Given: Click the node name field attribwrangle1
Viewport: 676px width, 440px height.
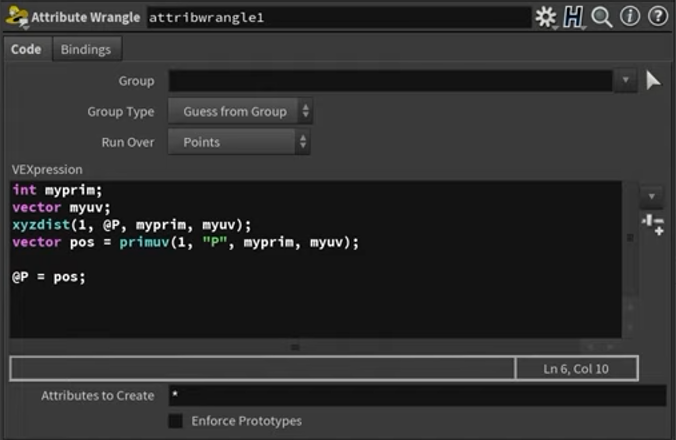Looking at the screenshot, I should (339, 18).
